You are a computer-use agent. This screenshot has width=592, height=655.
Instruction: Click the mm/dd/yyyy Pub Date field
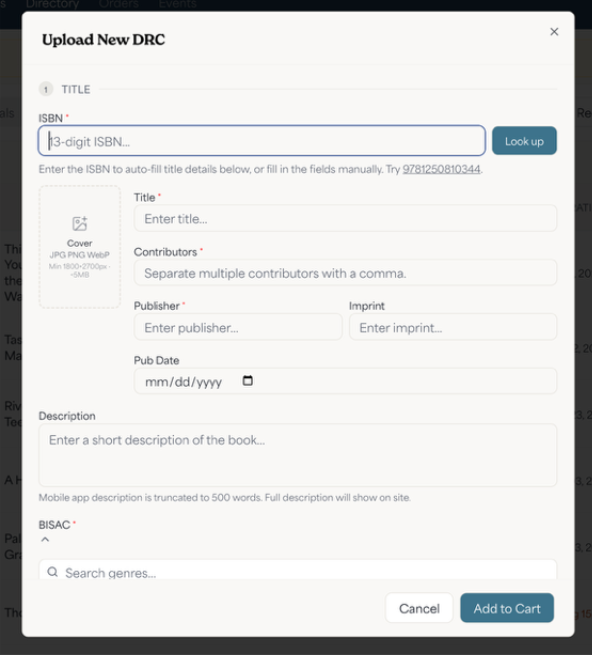coord(345,381)
